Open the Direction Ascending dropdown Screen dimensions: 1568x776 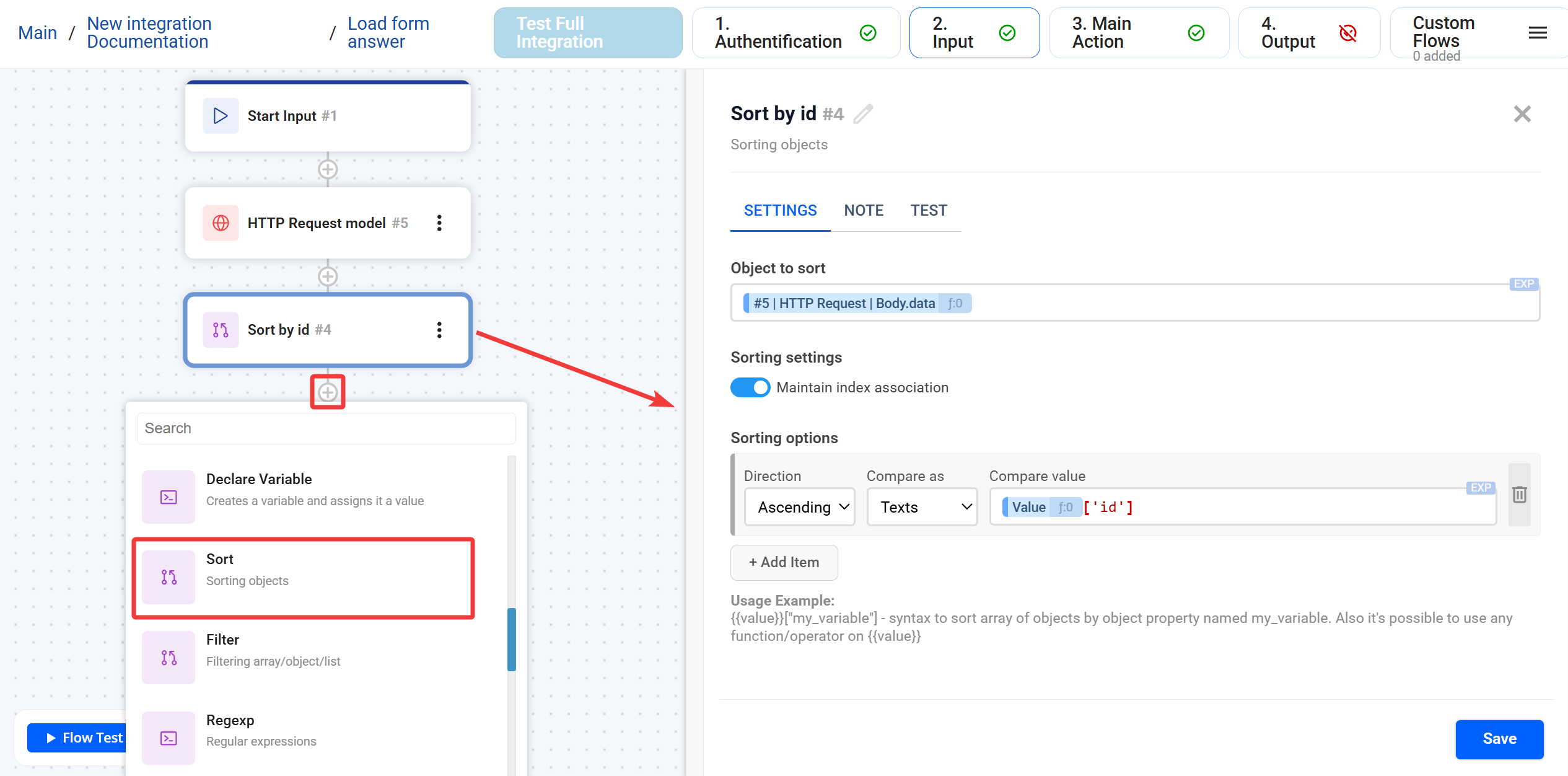799,507
